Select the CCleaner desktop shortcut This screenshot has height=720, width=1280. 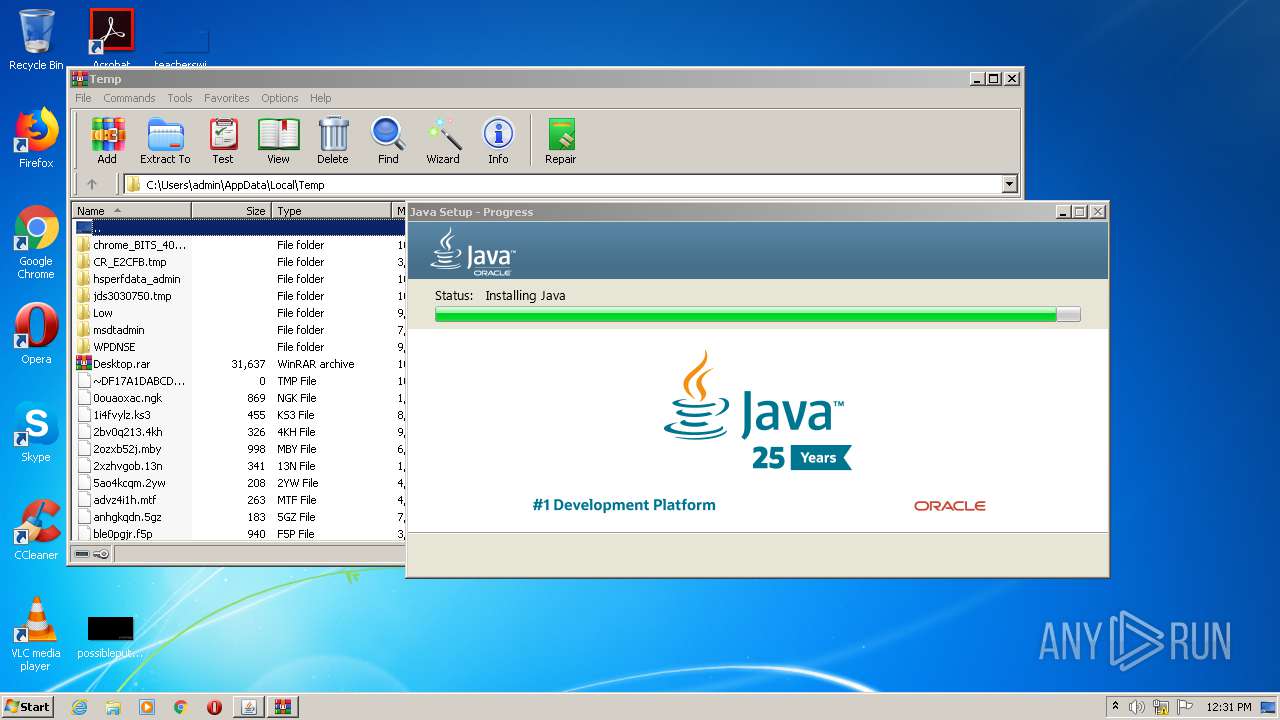point(36,530)
